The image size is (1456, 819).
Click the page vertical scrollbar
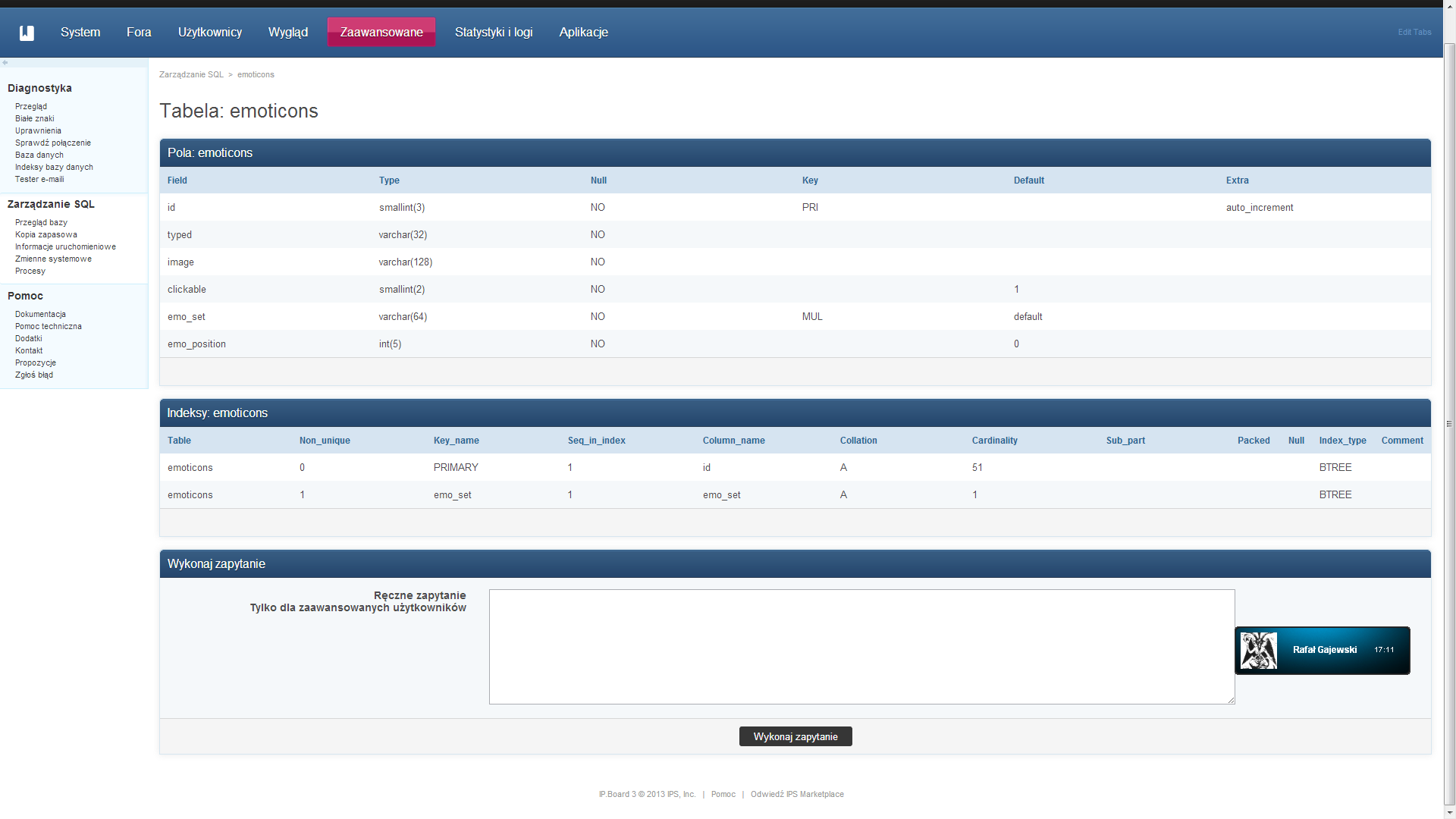click(x=1449, y=423)
